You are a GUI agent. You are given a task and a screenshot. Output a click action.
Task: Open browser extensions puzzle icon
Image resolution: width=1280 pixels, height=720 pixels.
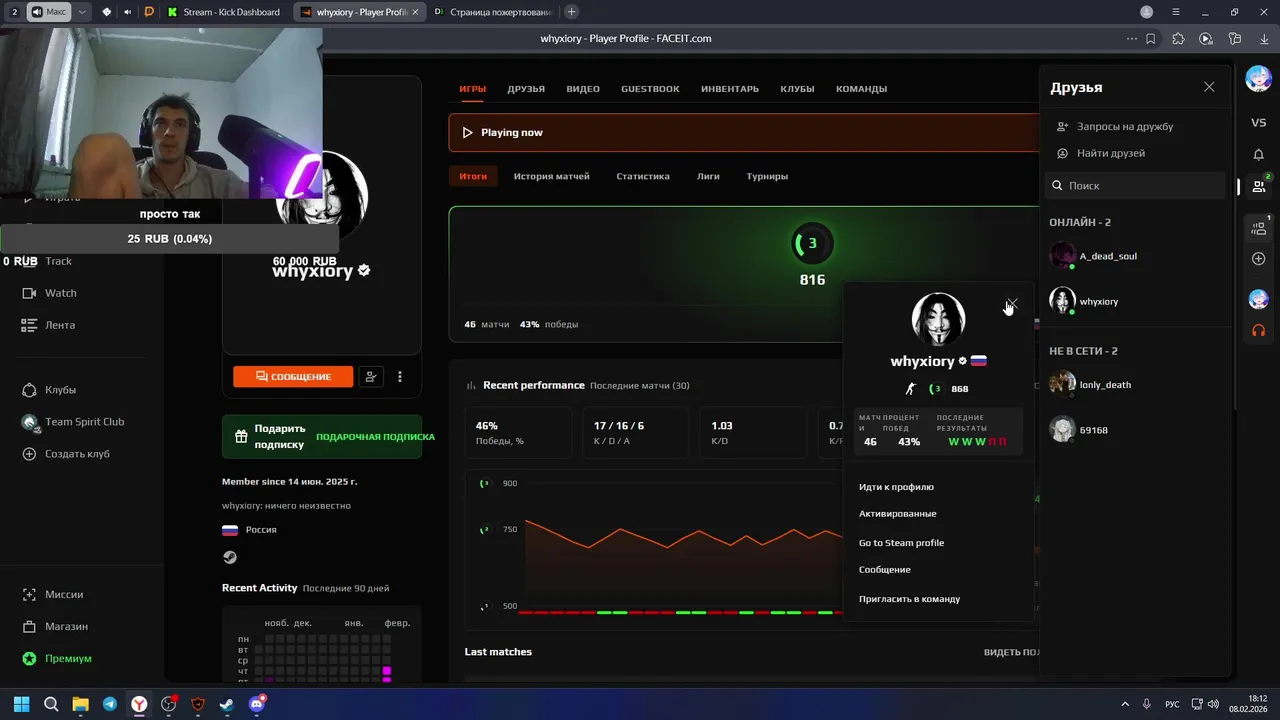coord(1178,39)
